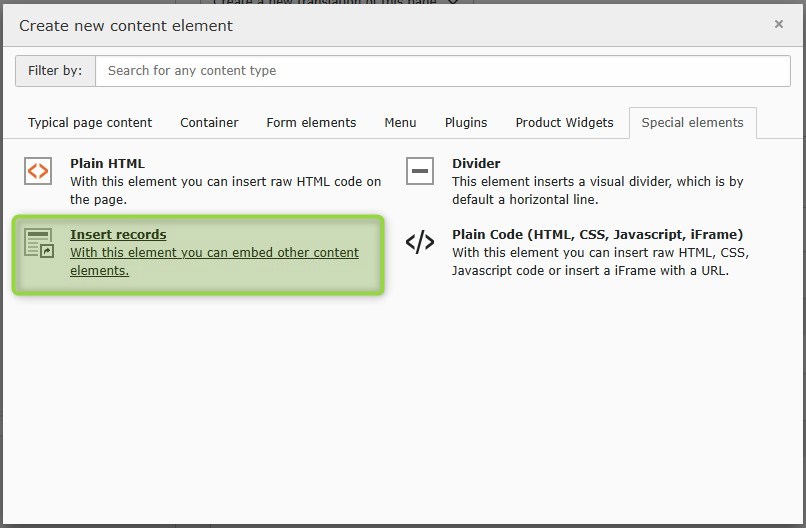806x528 pixels.
Task: Pick the Plain Code (HTML, CSS, Javascript, iFrame) title
Action: point(597,235)
